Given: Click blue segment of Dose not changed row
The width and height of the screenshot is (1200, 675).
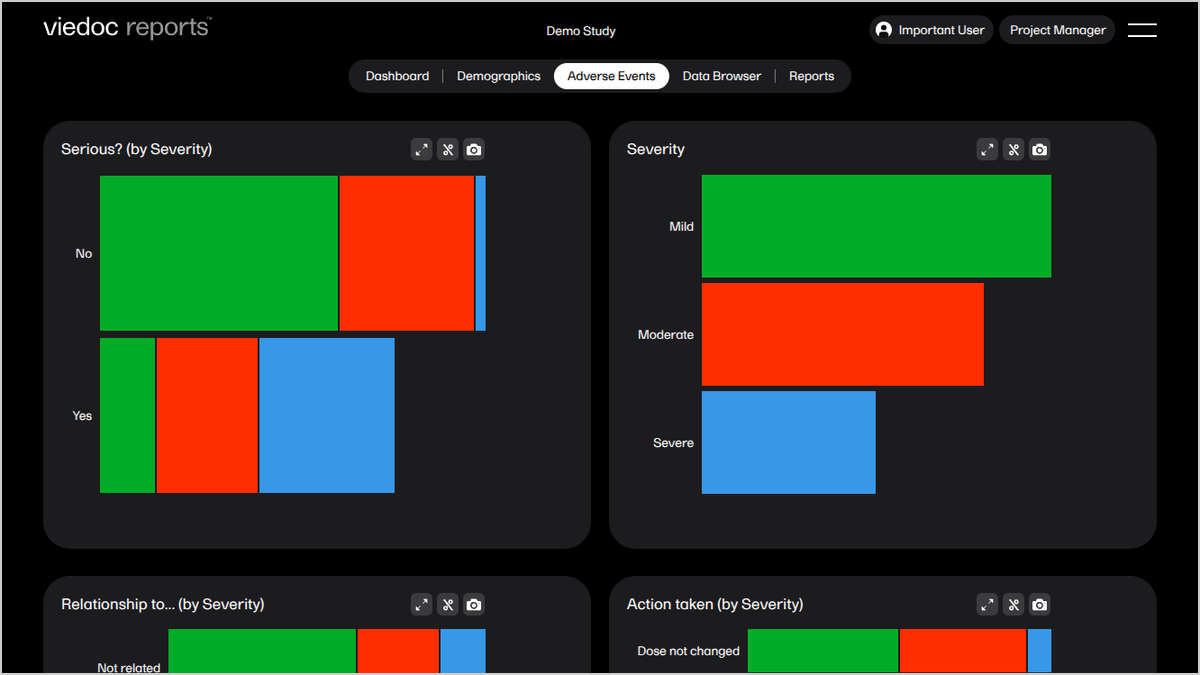Looking at the screenshot, I should pyautogui.click(x=1040, y=650).
